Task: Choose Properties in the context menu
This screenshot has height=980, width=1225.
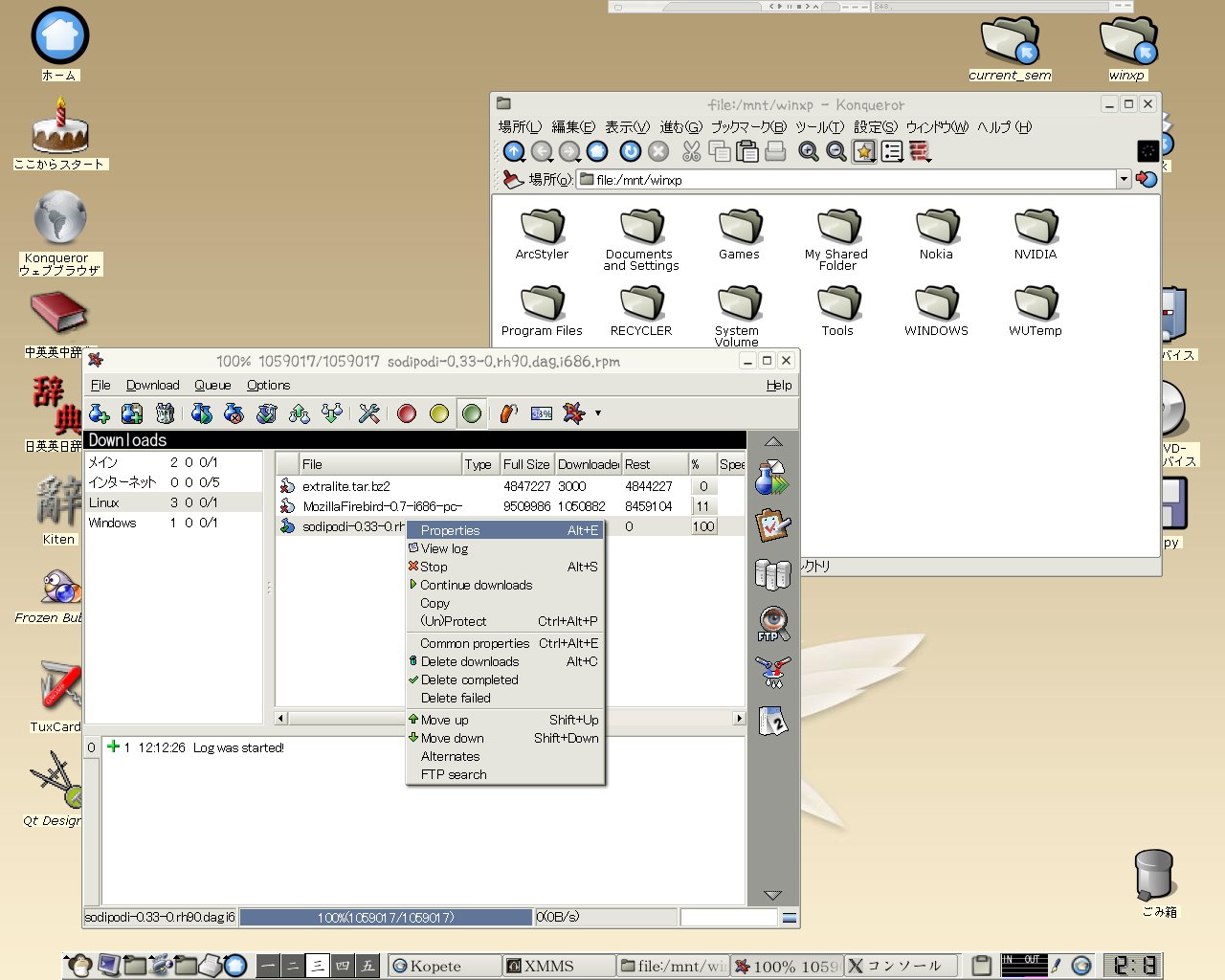Action: (x=506, y=530)
